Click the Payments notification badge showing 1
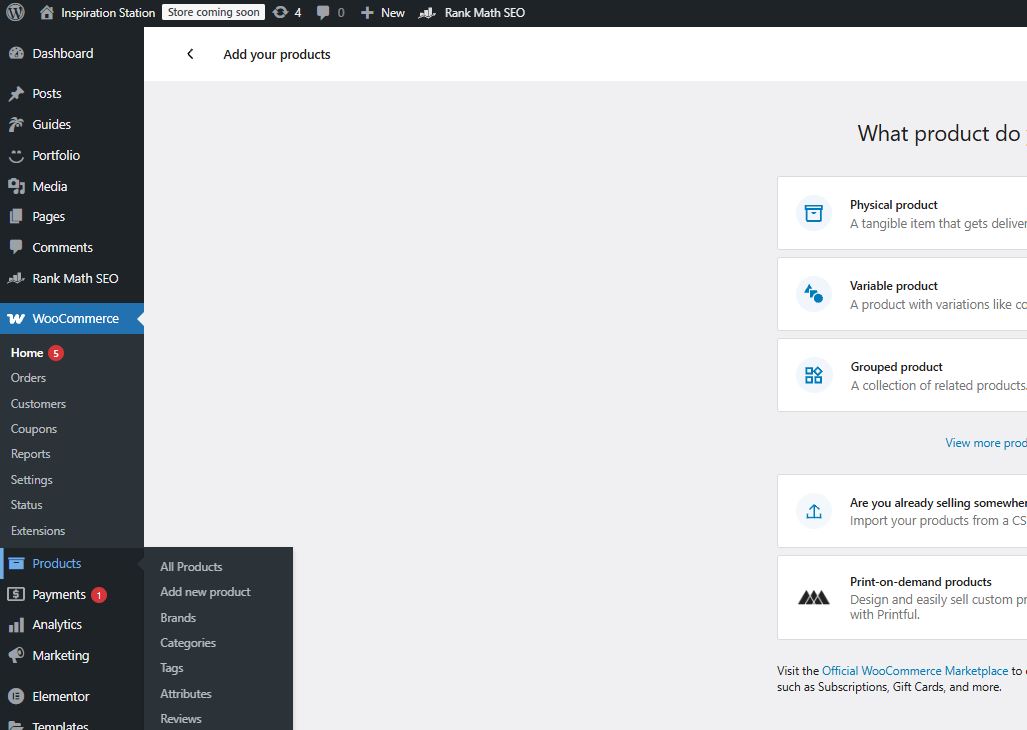 [99, 595]
